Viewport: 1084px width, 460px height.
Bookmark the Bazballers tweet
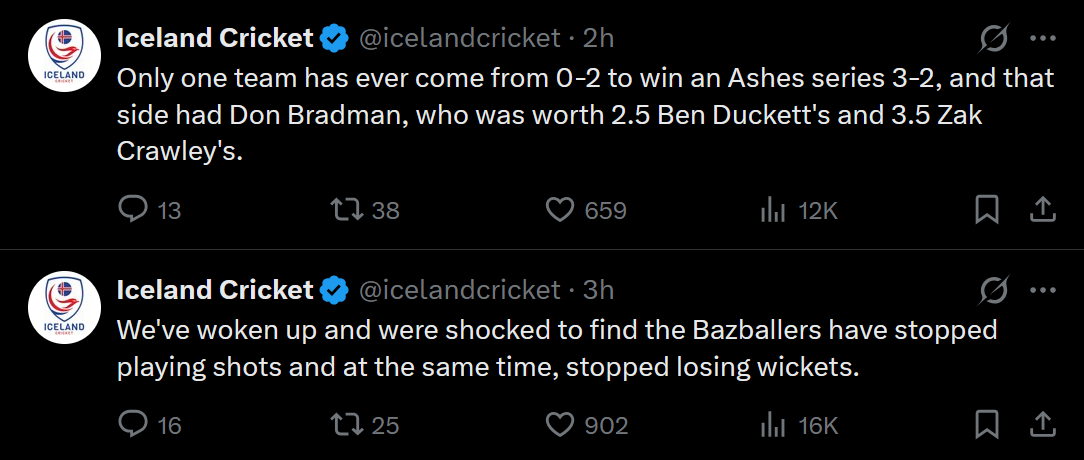pos(987,425)
